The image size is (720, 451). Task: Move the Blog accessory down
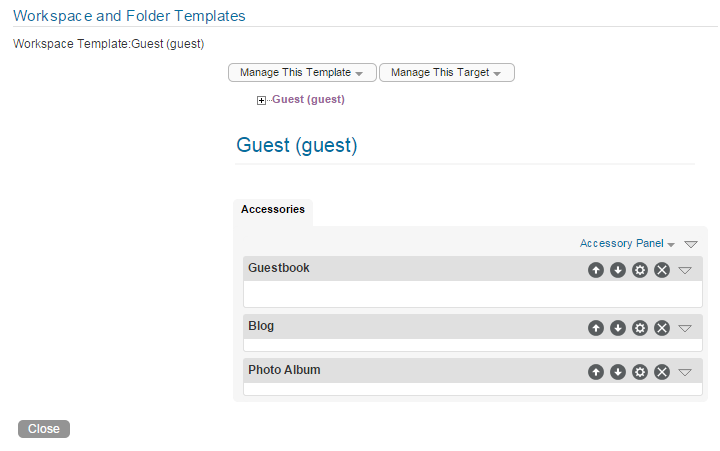pyautogui.click(x=618, y=328)
